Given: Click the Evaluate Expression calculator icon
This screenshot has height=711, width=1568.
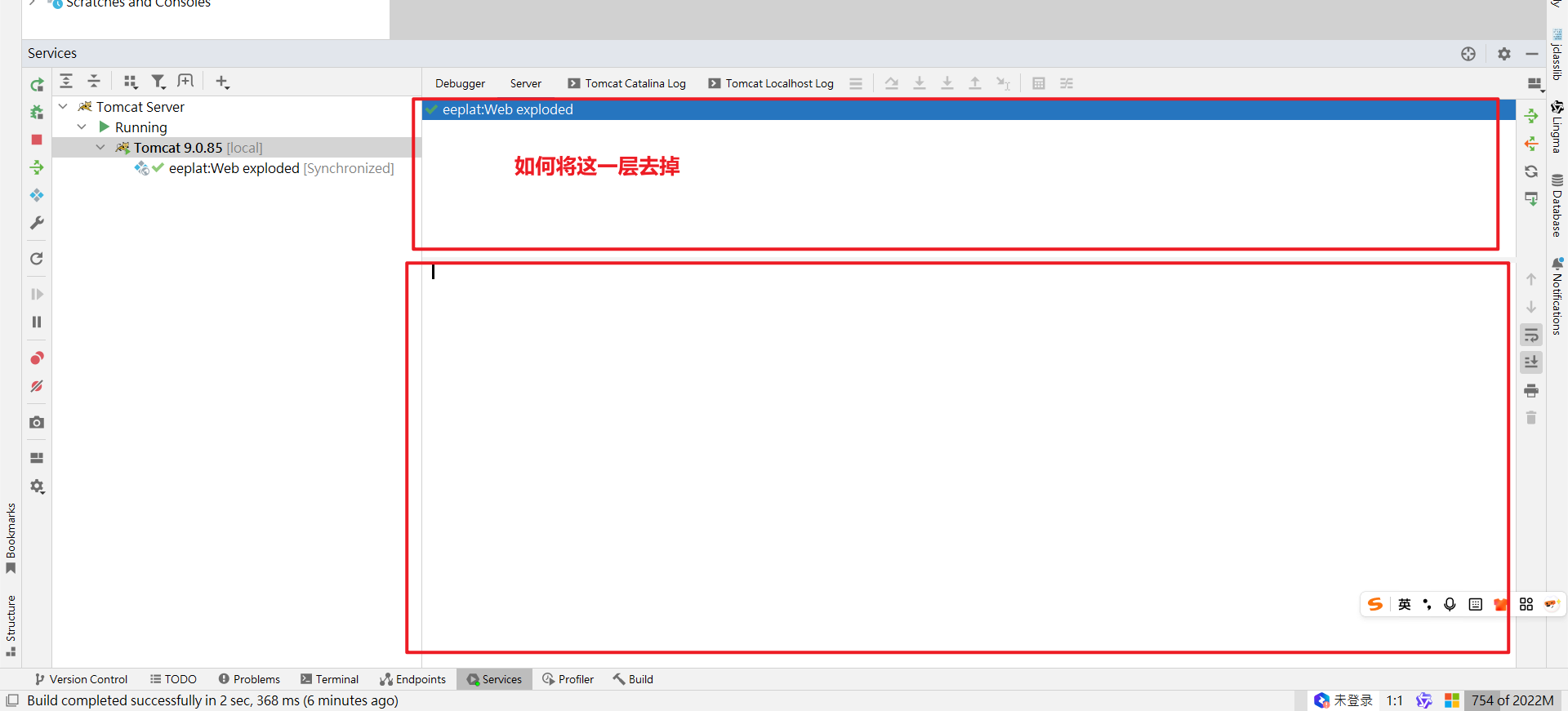Looking at the screenshot, I should click(x=1039, y=83).
